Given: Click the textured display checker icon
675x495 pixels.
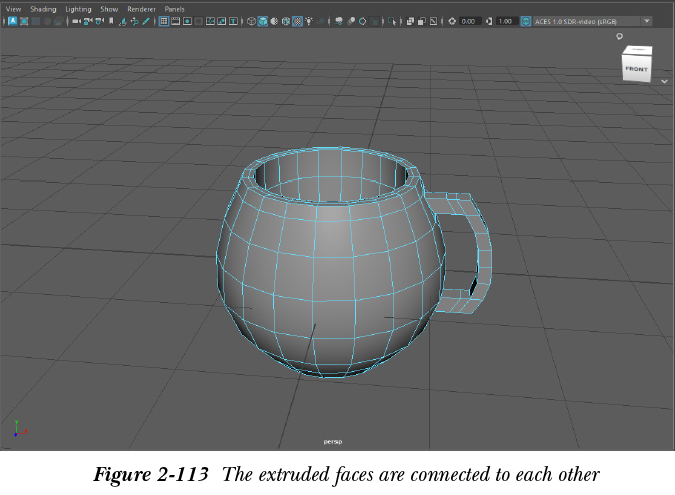Looking at the screenshot, I should pos(297,21).
